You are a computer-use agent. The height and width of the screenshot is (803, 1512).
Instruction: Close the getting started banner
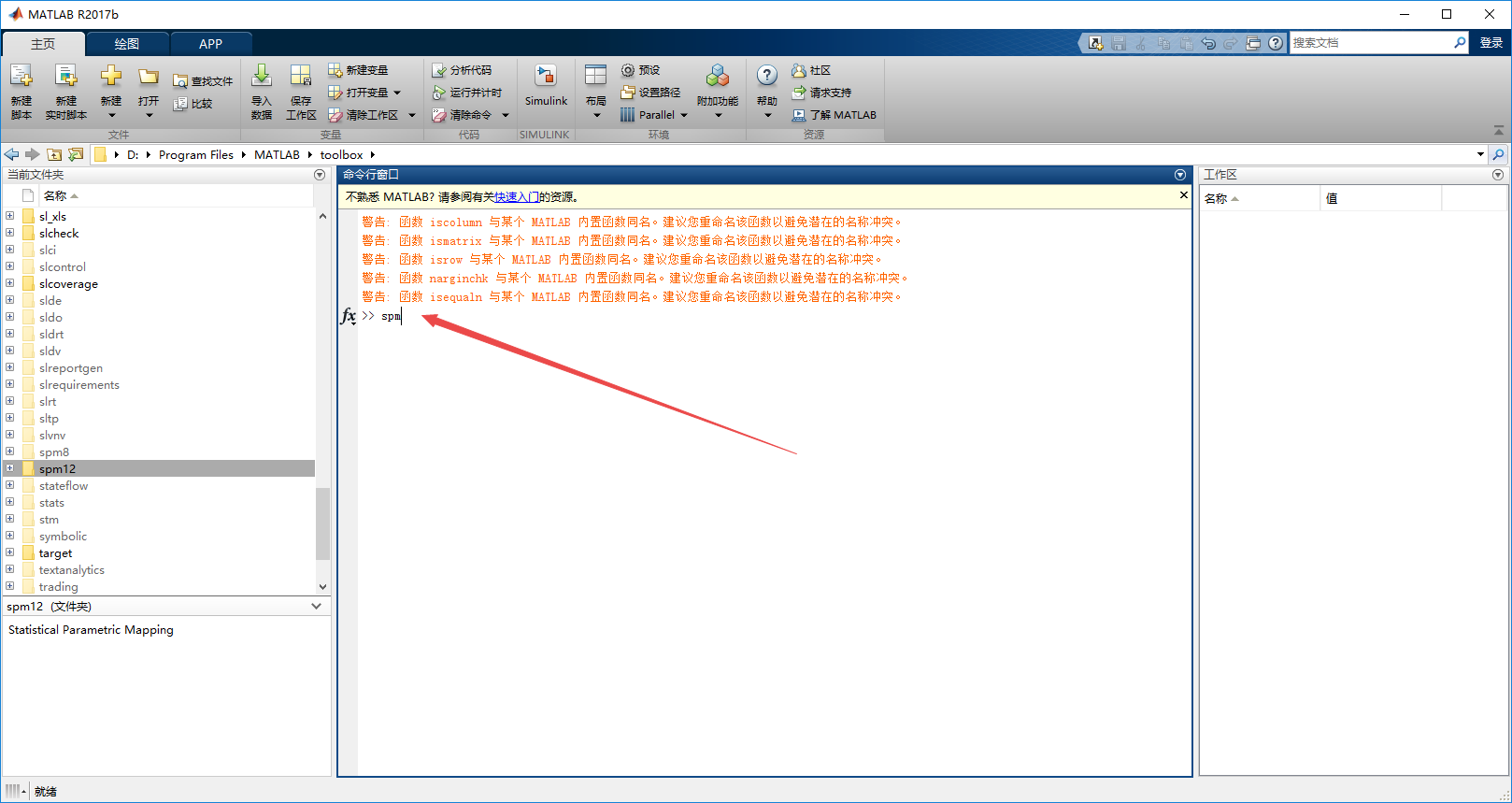[1184, 195]
